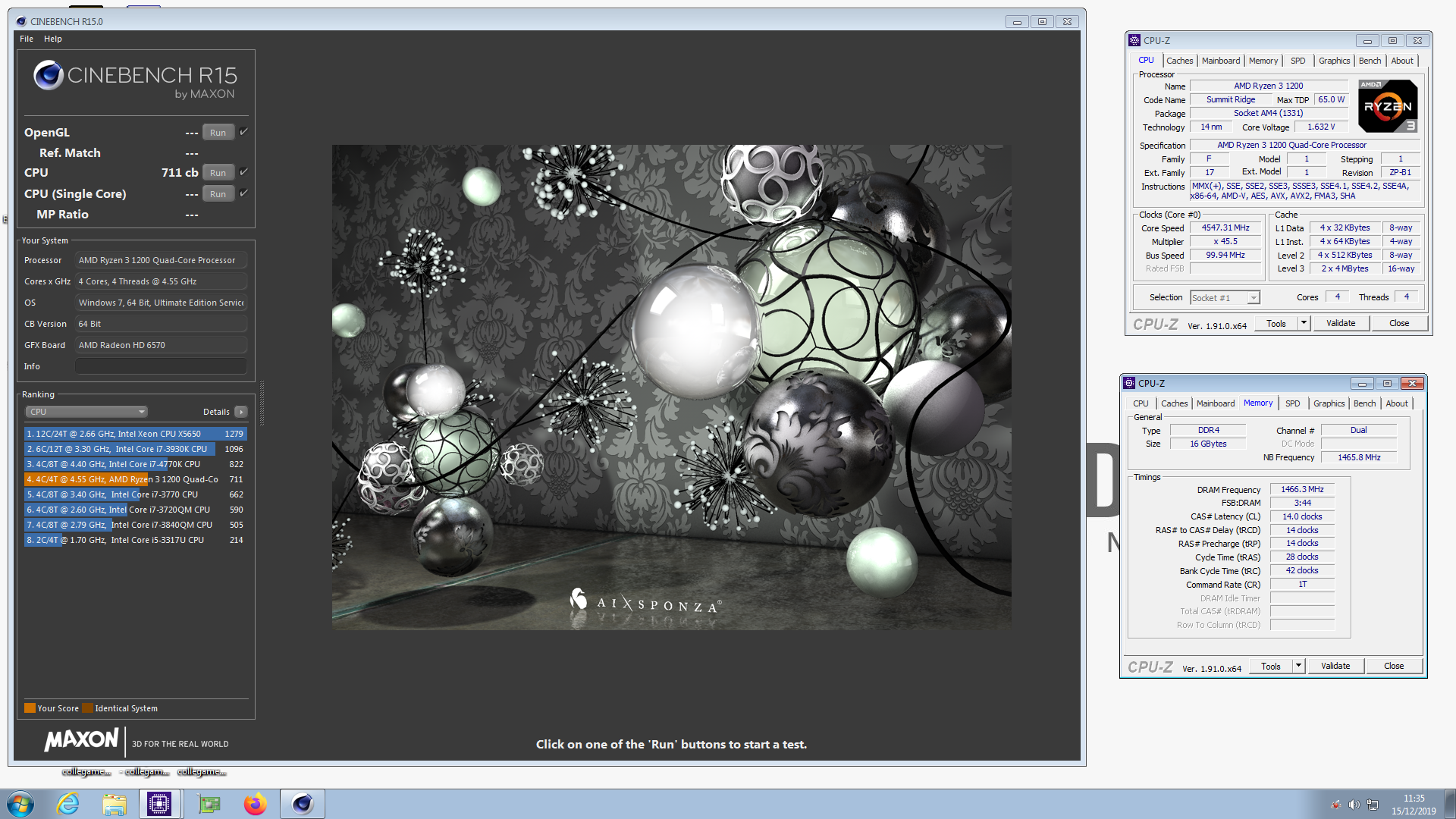Open SPD tab in bottom CPU-Z window

click(1293, 403)
